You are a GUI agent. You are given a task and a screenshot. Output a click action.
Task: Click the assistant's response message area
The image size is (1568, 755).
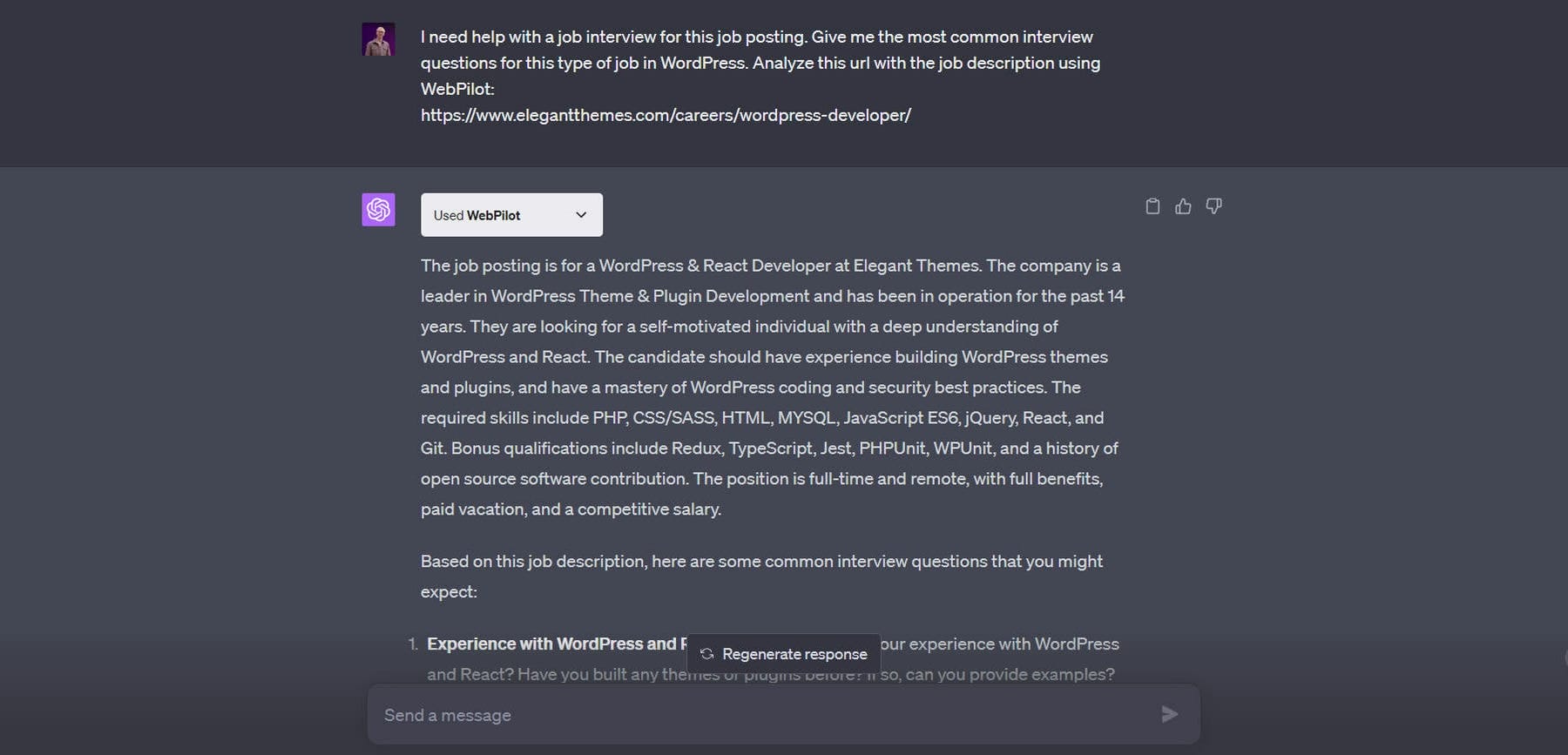(771, 388)
